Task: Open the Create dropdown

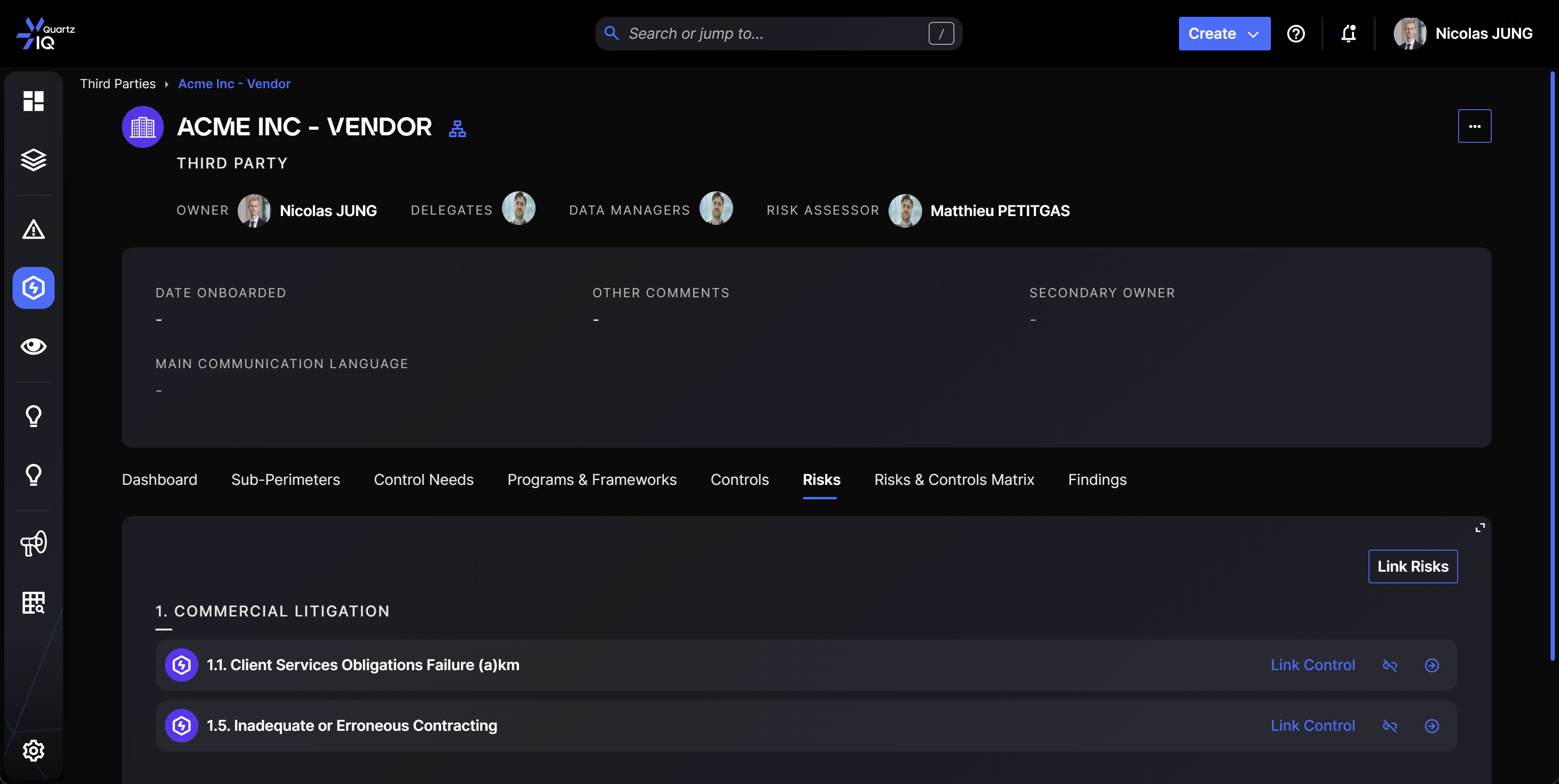Action: 1224,33
